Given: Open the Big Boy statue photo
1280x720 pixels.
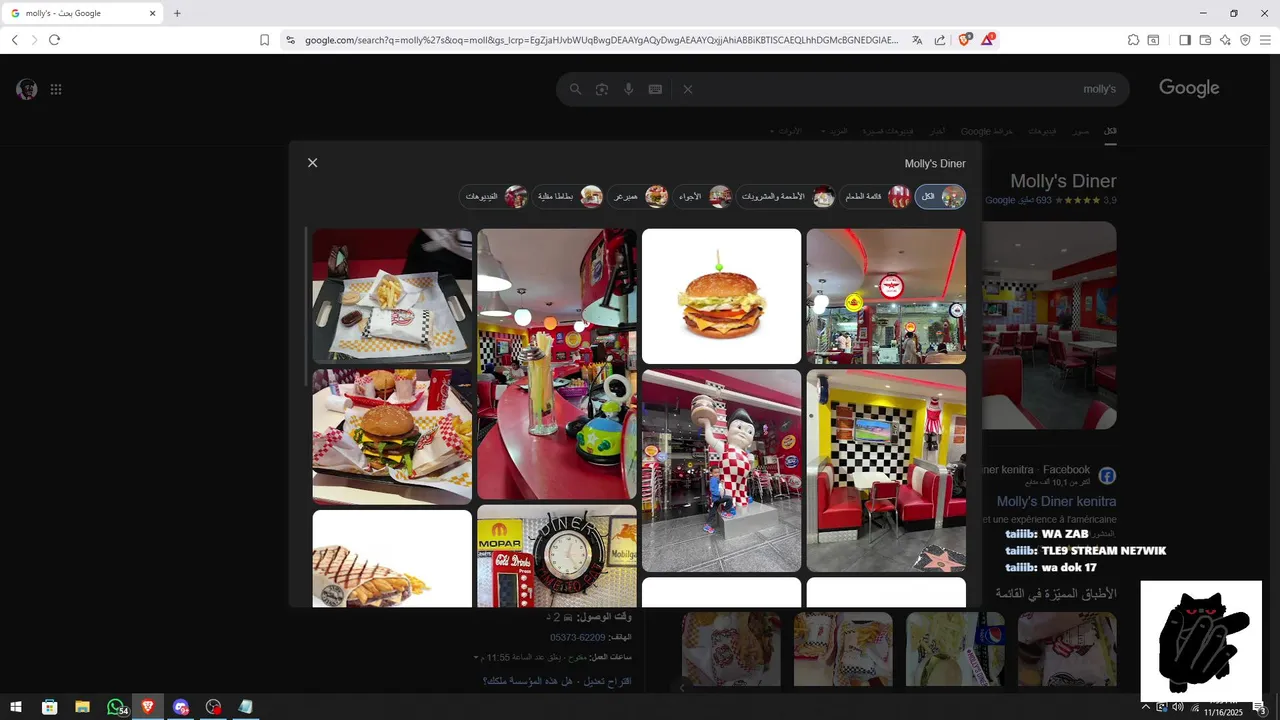Looking at the screenshot, I should pos(721,470).
